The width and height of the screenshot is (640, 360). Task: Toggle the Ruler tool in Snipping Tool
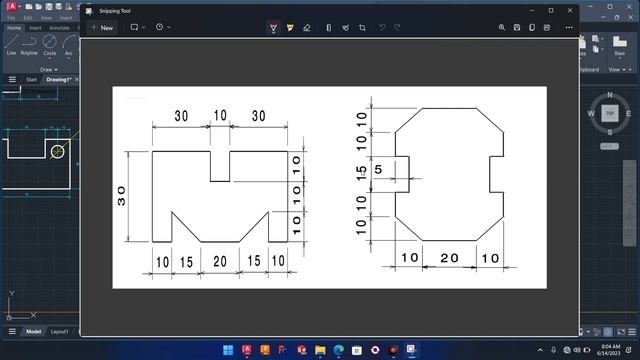[x=329, y=28]
